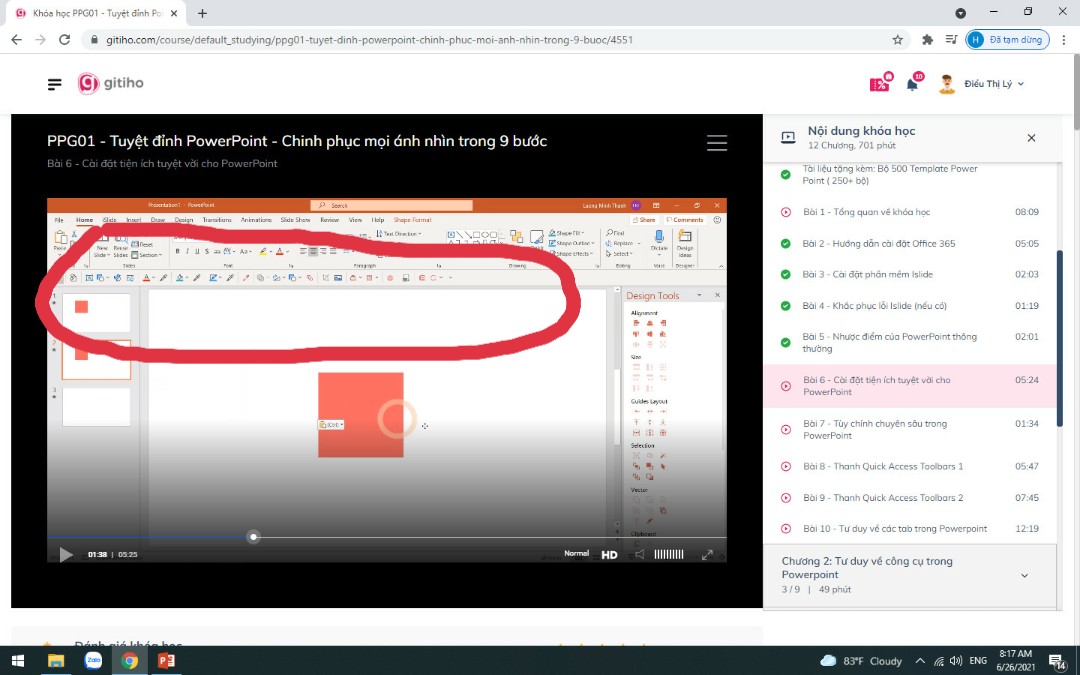Click ENG language indicator
This screenshot has width=1080, height=675.
click(978, 661)
